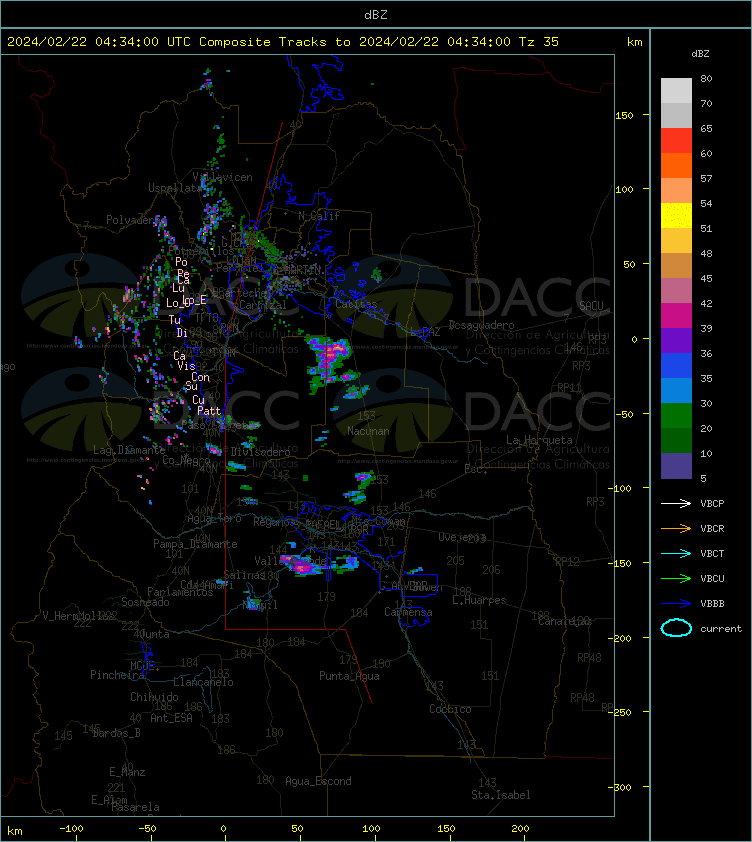
Task: Select the royal blue swatch below 36 dBZ
Action: tap(676, 365)
